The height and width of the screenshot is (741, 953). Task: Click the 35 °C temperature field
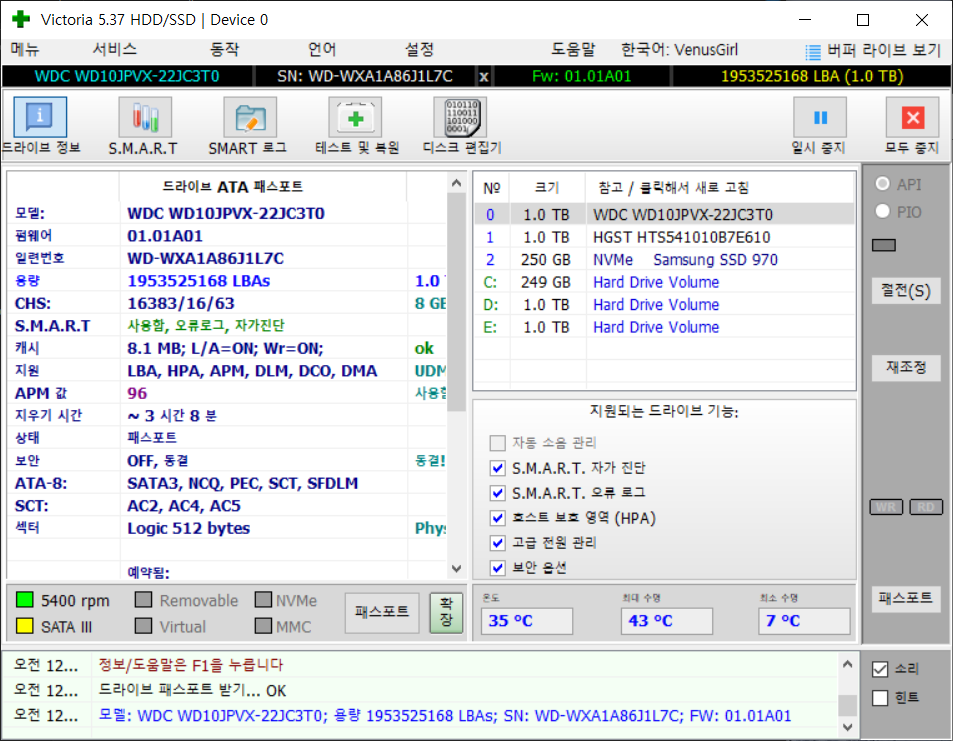coord(526,621)
